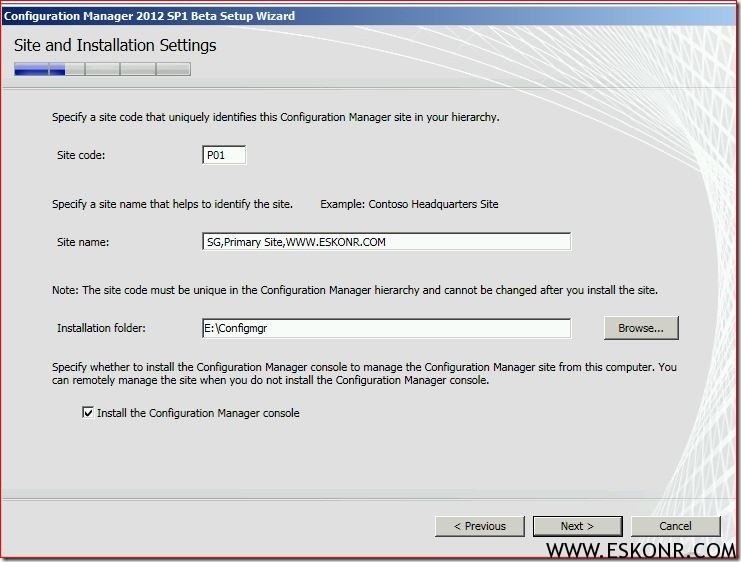The image size is (741, 562).
Task: Click the 'Installation folder:' label
Action: (x=101, y=328)
